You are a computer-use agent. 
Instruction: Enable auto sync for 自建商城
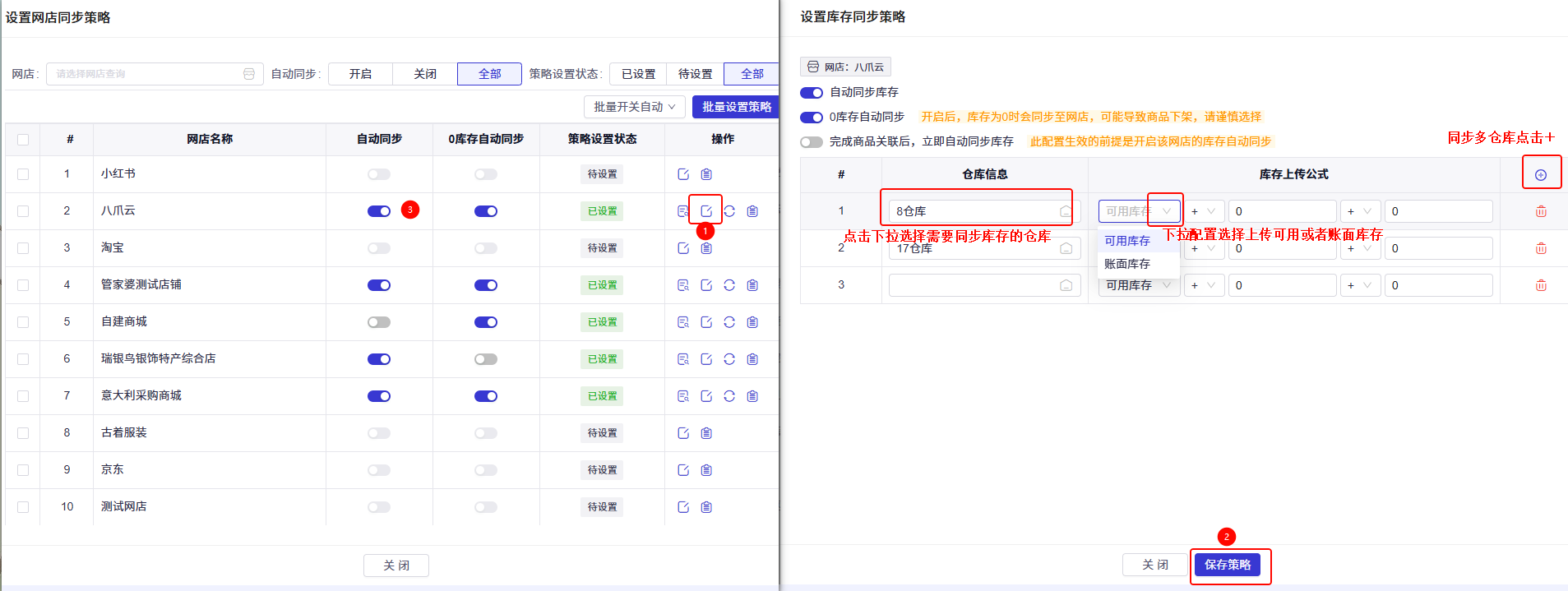point(379,322)
